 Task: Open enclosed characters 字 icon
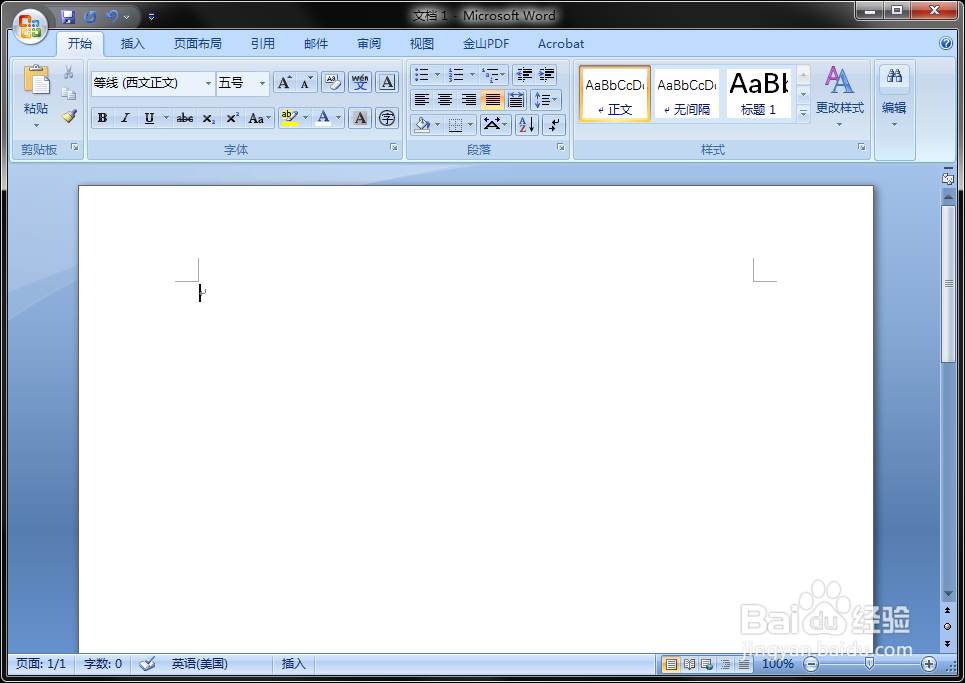(x=386, y=118)
